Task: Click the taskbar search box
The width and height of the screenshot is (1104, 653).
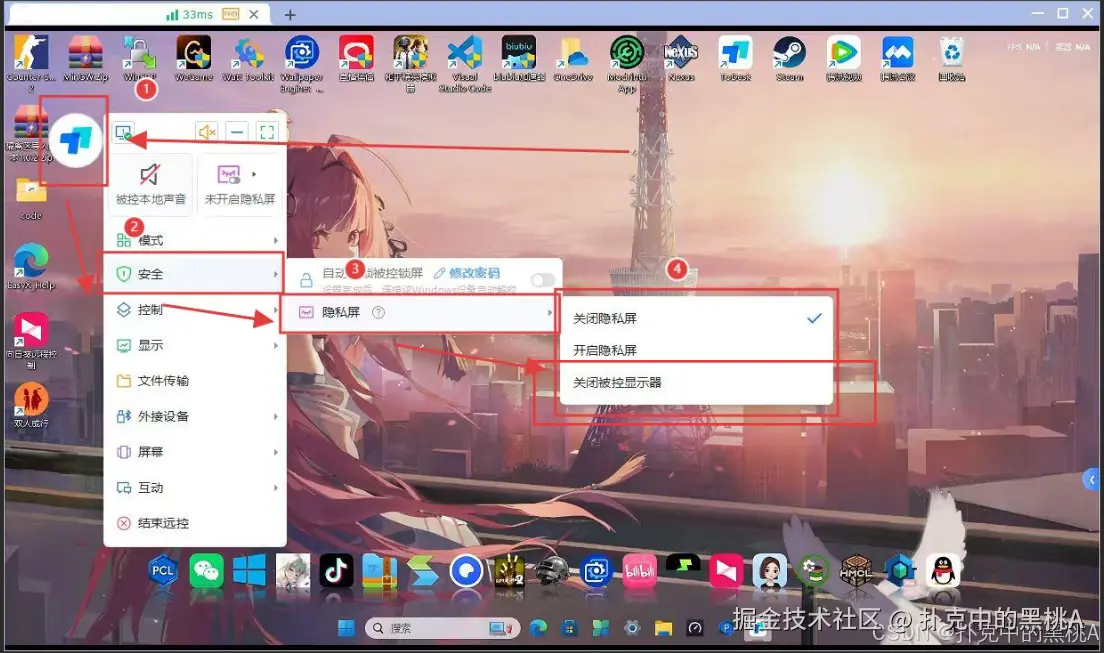Action: [443, 628]
